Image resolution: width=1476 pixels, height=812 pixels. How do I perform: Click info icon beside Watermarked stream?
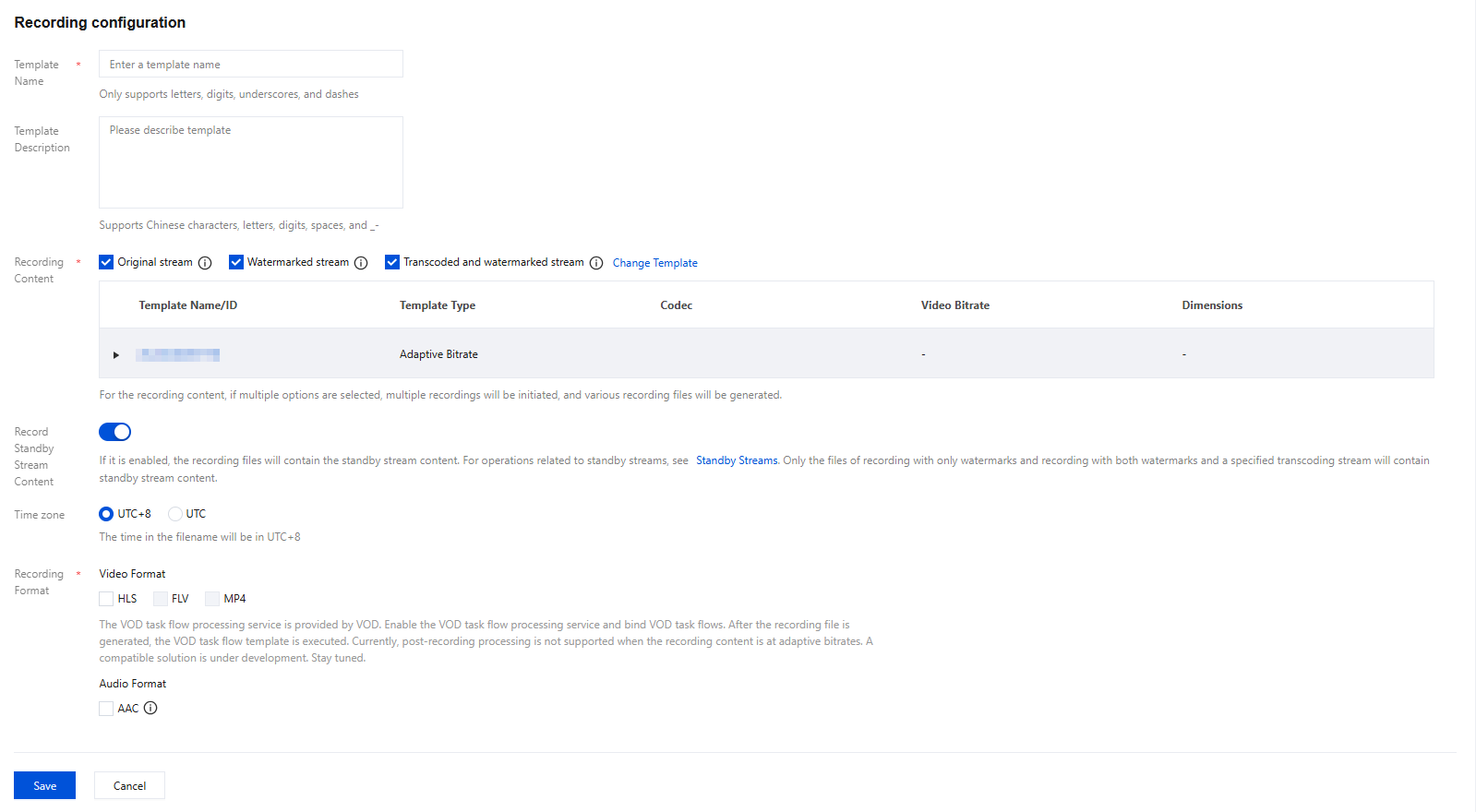(361, 263)
